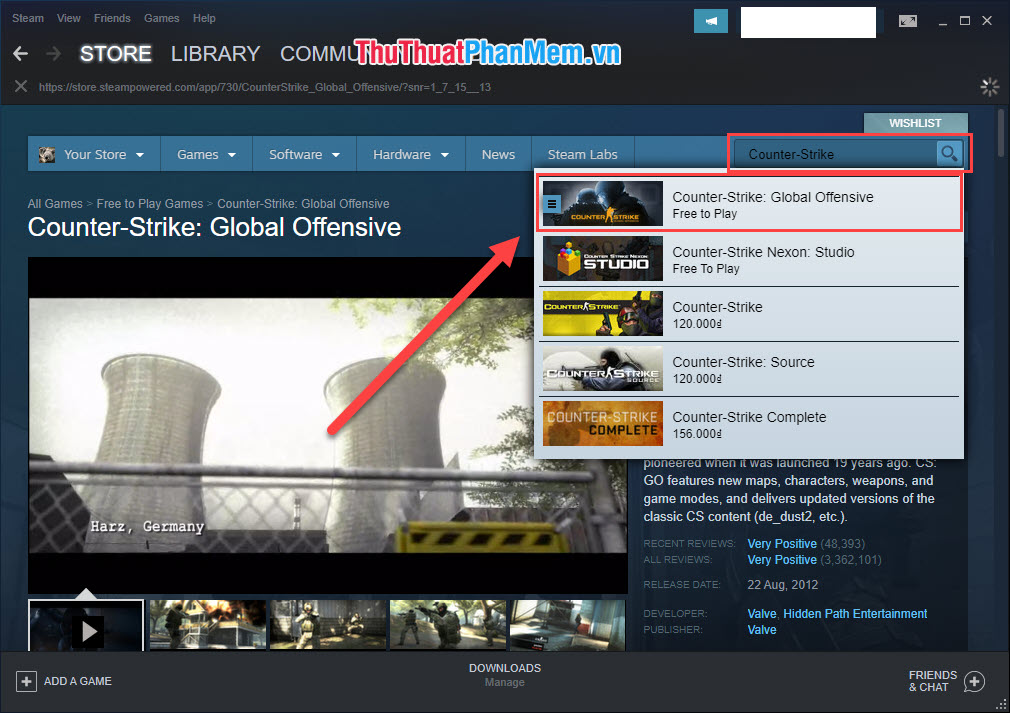Screen dimensions: 1010x713
Task: View recent reviews via the Very Positive link
Action: [x=782, y=543]
